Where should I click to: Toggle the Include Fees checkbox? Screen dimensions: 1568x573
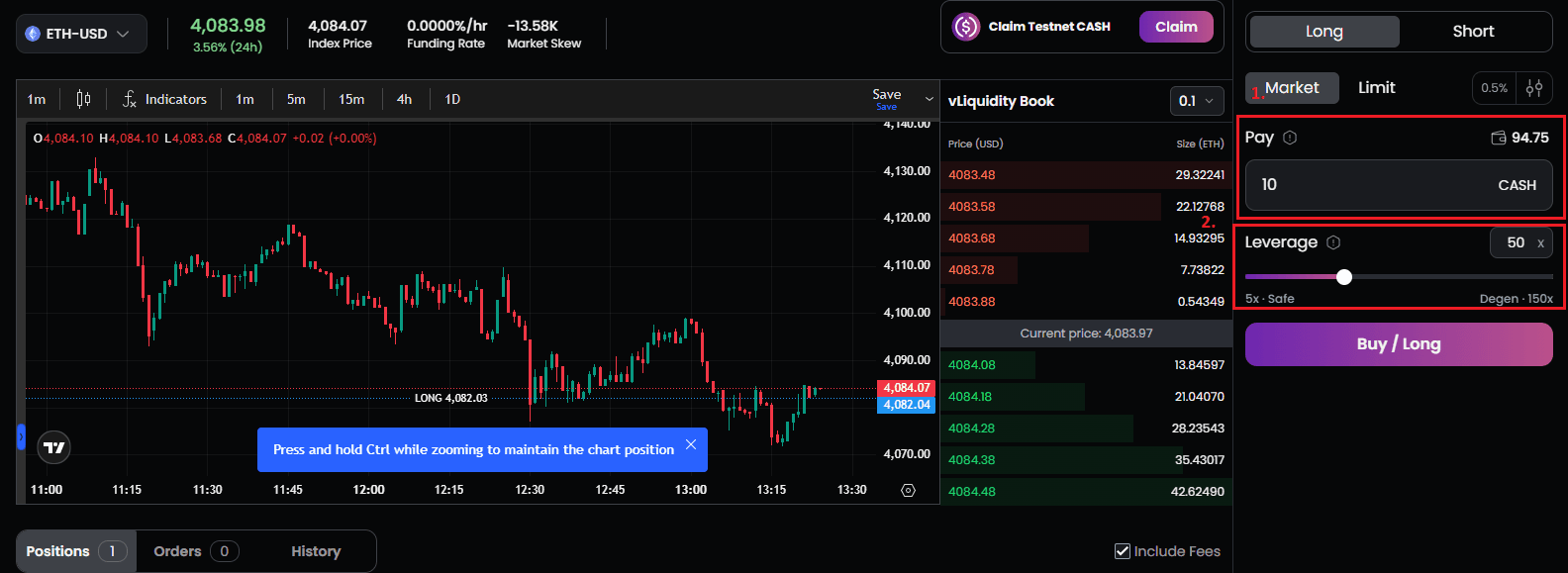(x=1123, y=551)
